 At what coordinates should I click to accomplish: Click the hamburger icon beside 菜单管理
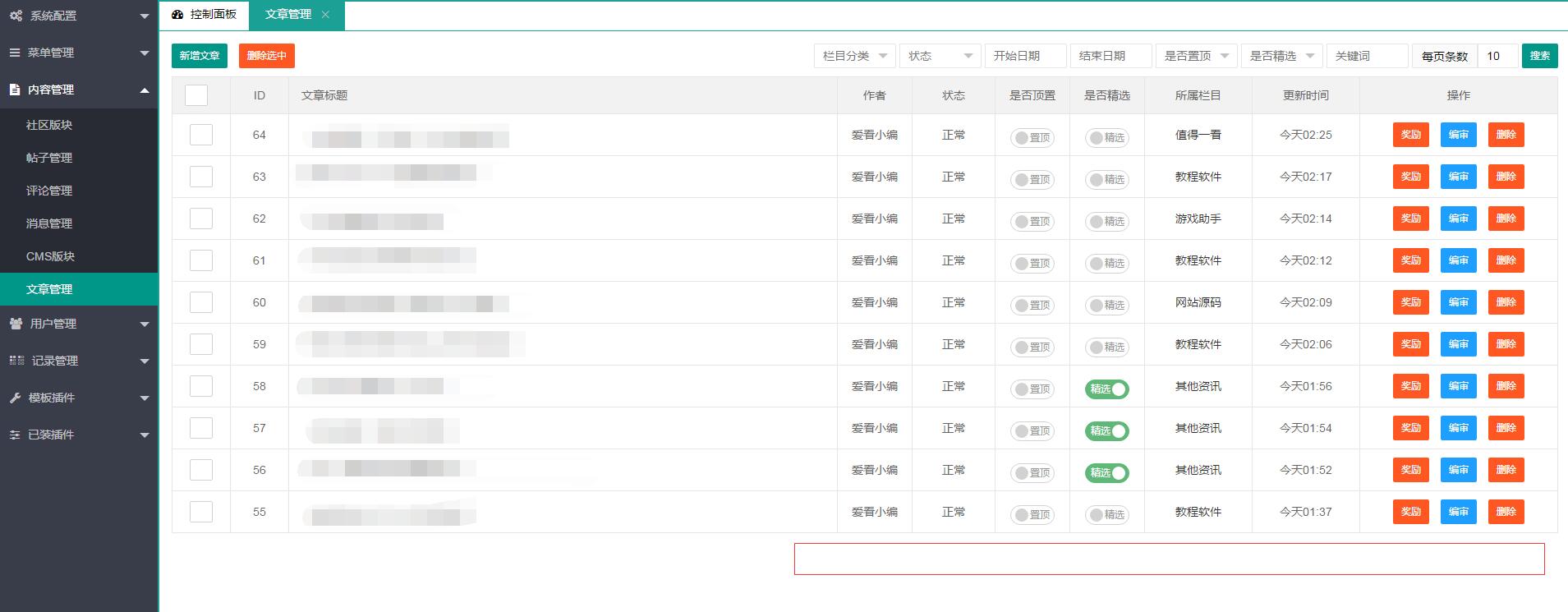15,53
